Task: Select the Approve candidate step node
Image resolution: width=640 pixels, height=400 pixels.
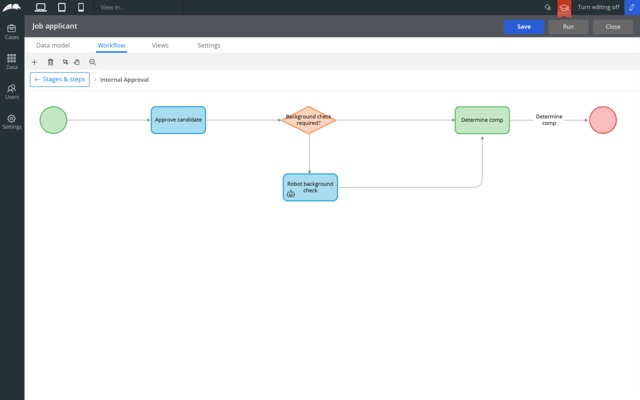Action: [x=178, y=120]
